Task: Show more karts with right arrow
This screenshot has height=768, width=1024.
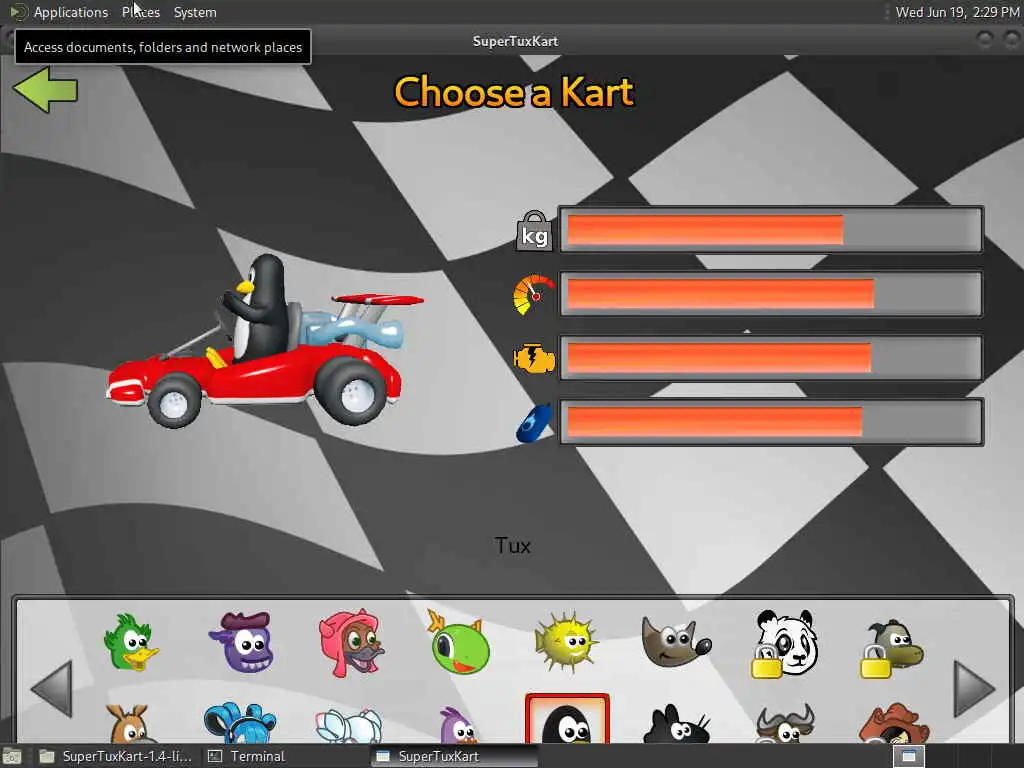Action: [x=974, y=689]
